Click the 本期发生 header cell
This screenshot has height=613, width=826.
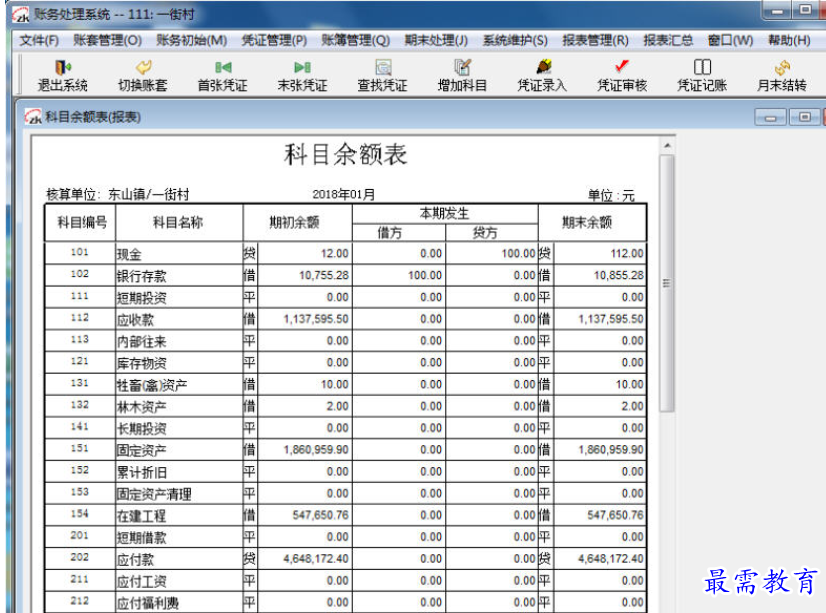tap(445, 214)
